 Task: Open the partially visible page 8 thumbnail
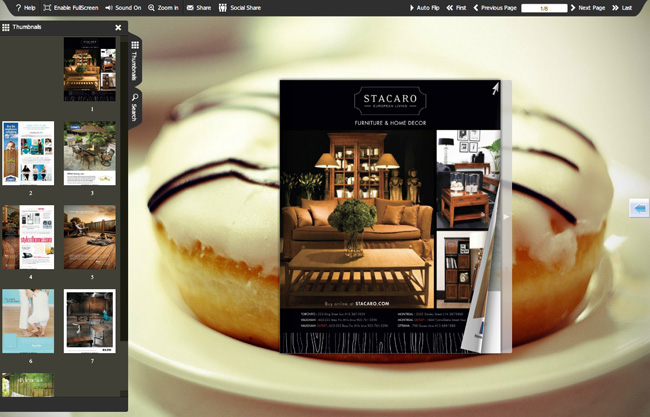pos(28,385)
